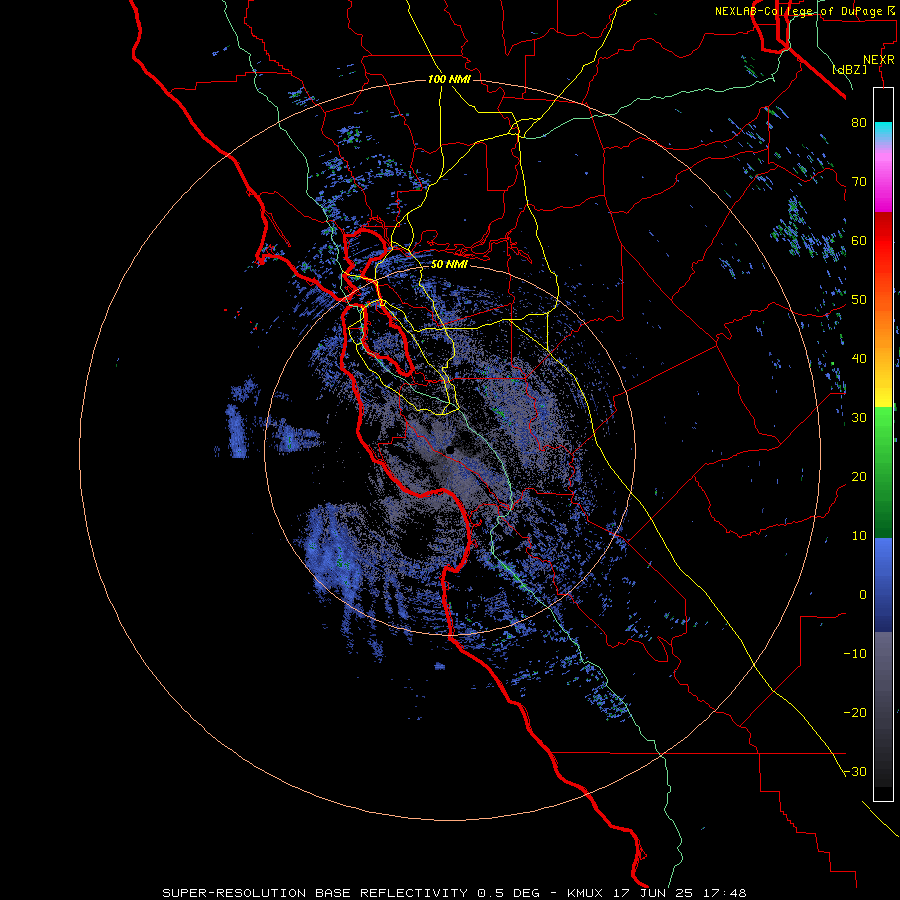Click the '17 JUN 25 17:48' timestamp
Screen dimensions: 900x900
click(x=680, y=893)
